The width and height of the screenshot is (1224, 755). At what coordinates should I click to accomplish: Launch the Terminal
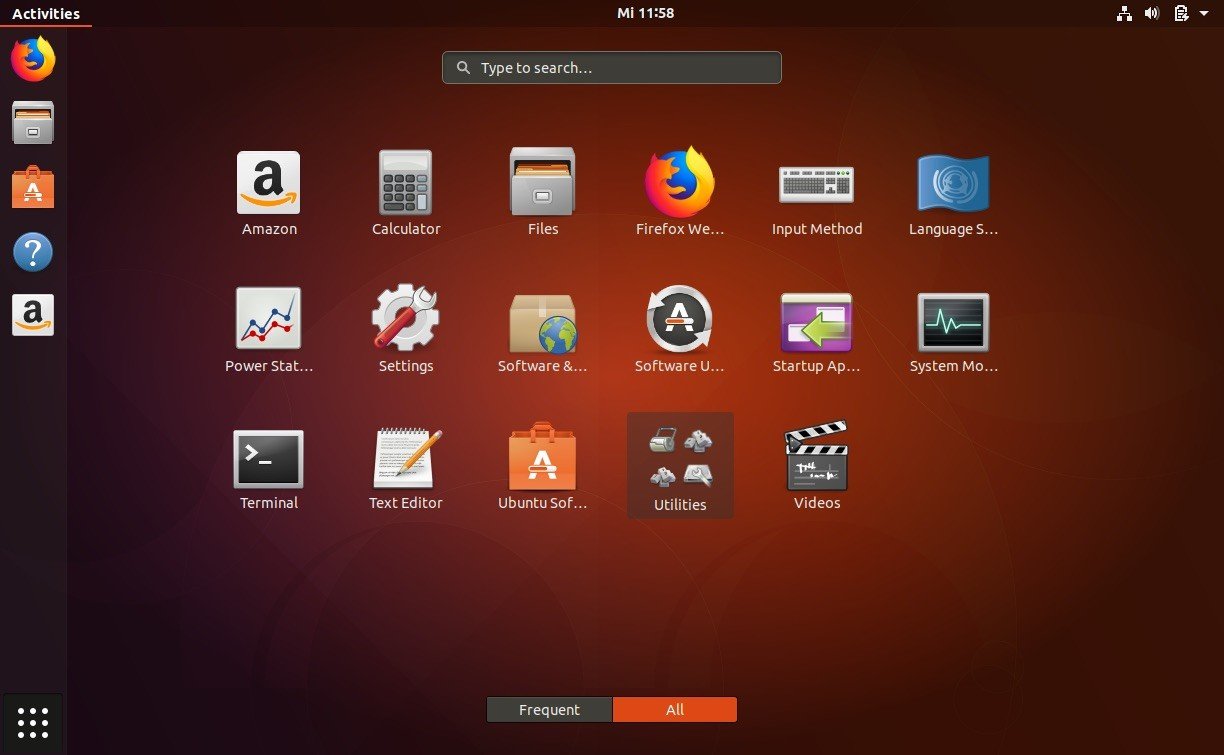(269, 457)
